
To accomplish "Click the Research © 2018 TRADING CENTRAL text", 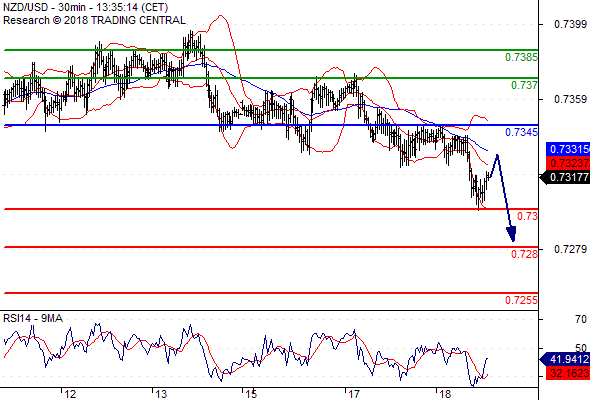I will pos(94,20).
